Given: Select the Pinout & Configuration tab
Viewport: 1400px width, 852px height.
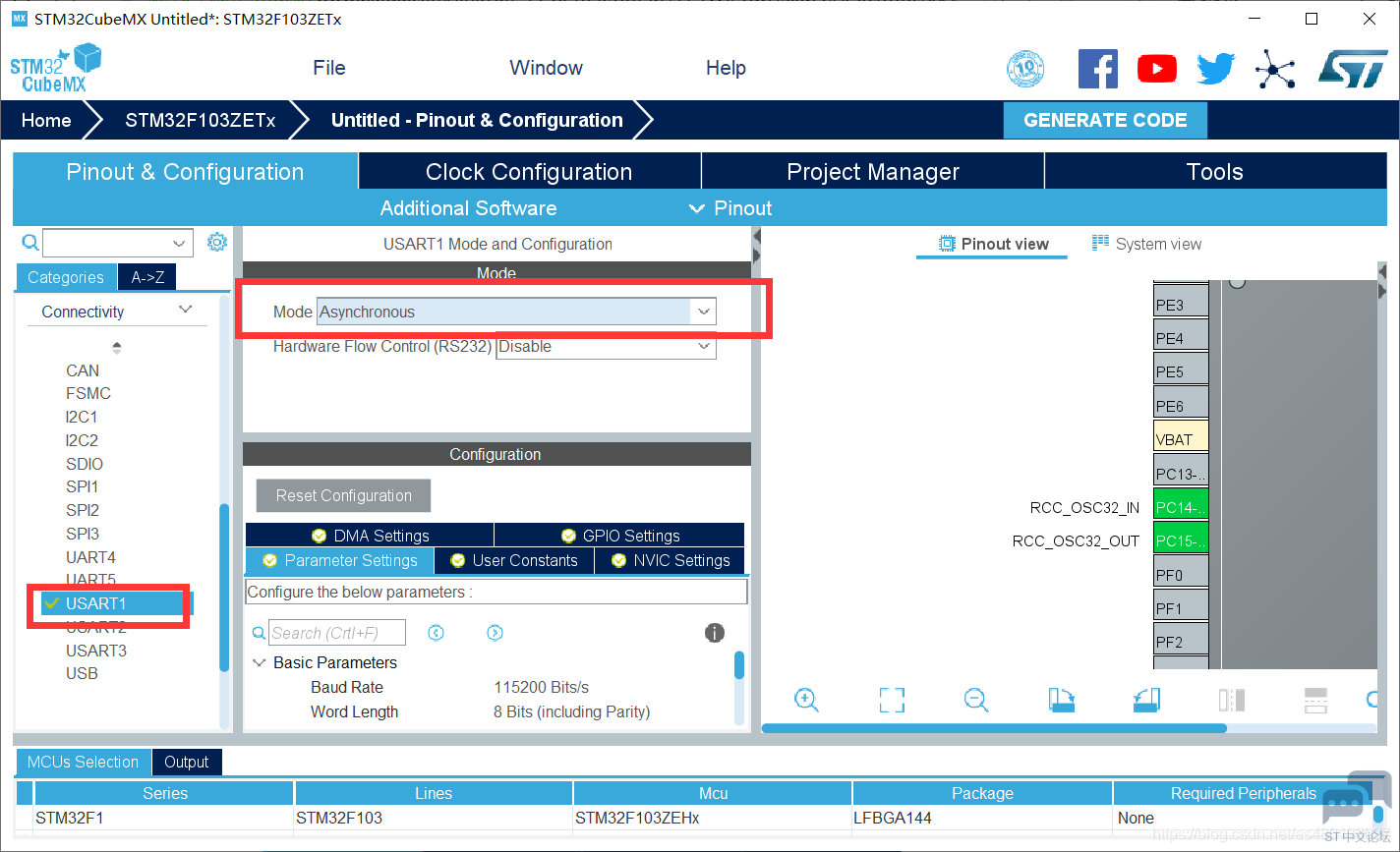Looking at the screenshot, I should [185, 172].
